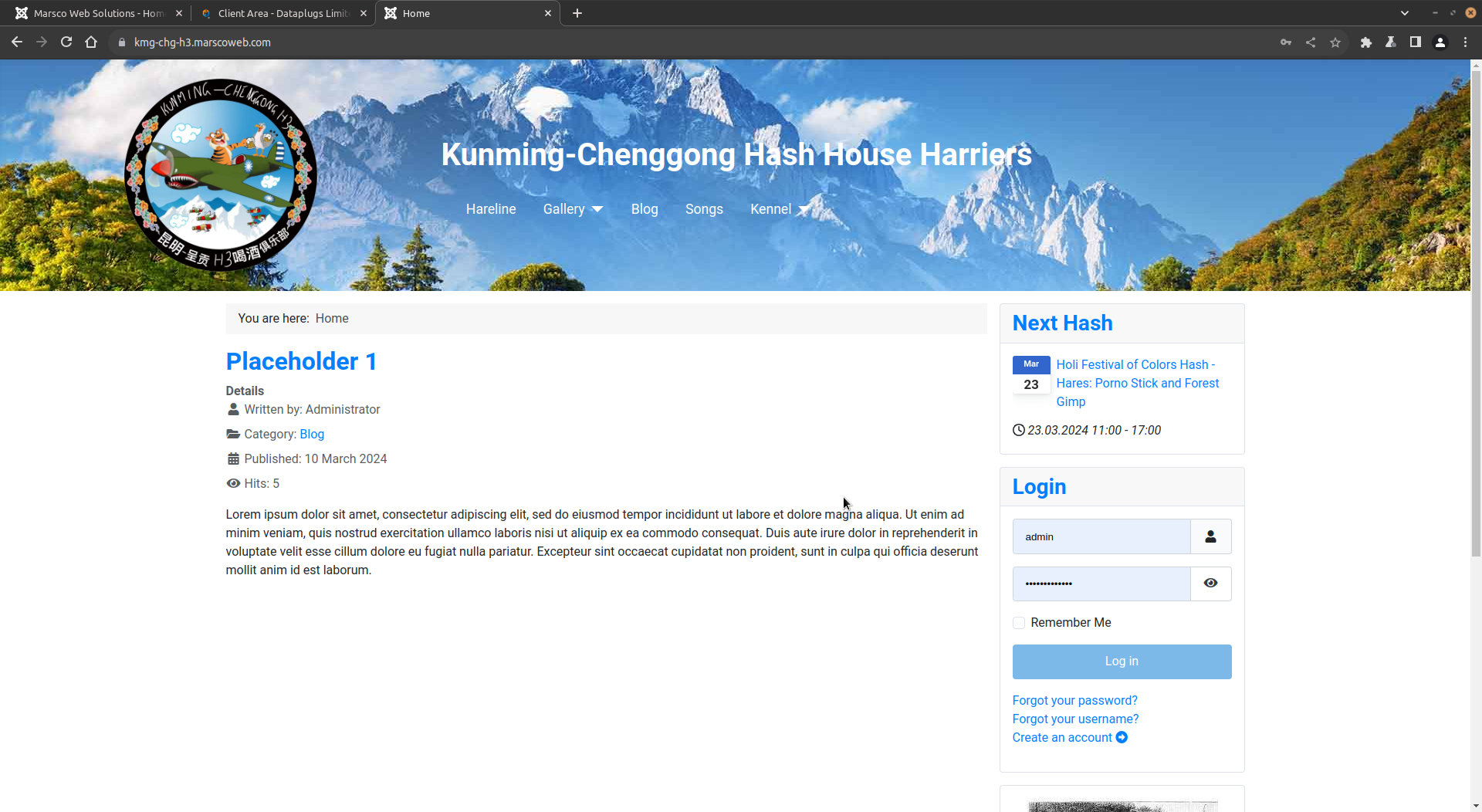This screenshot has width=1482, height=812.
Task: Open the Blog menu item
Action: click(x=645, y=209)
